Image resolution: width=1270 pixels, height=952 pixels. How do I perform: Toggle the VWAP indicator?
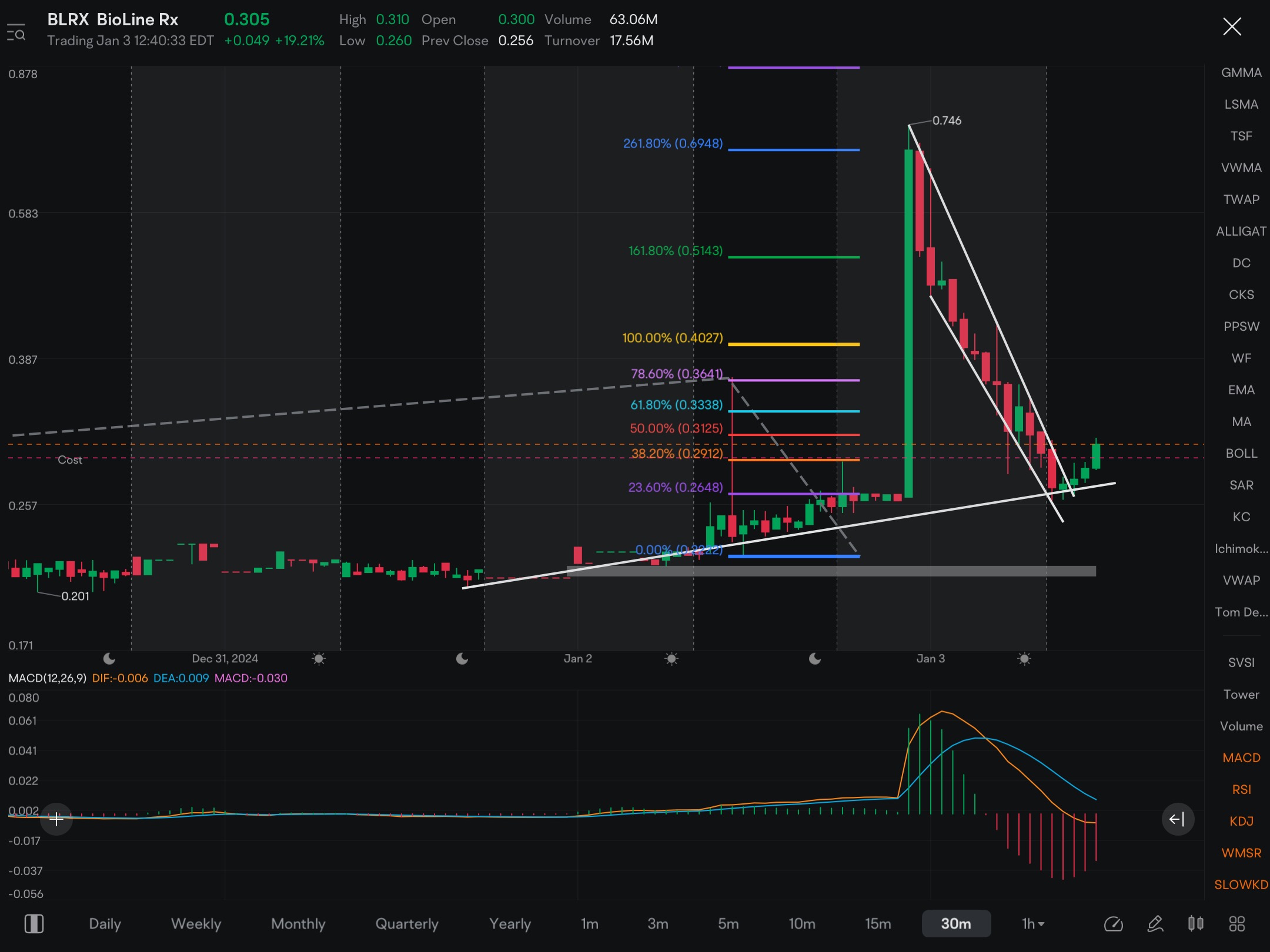pos(1241,580)
